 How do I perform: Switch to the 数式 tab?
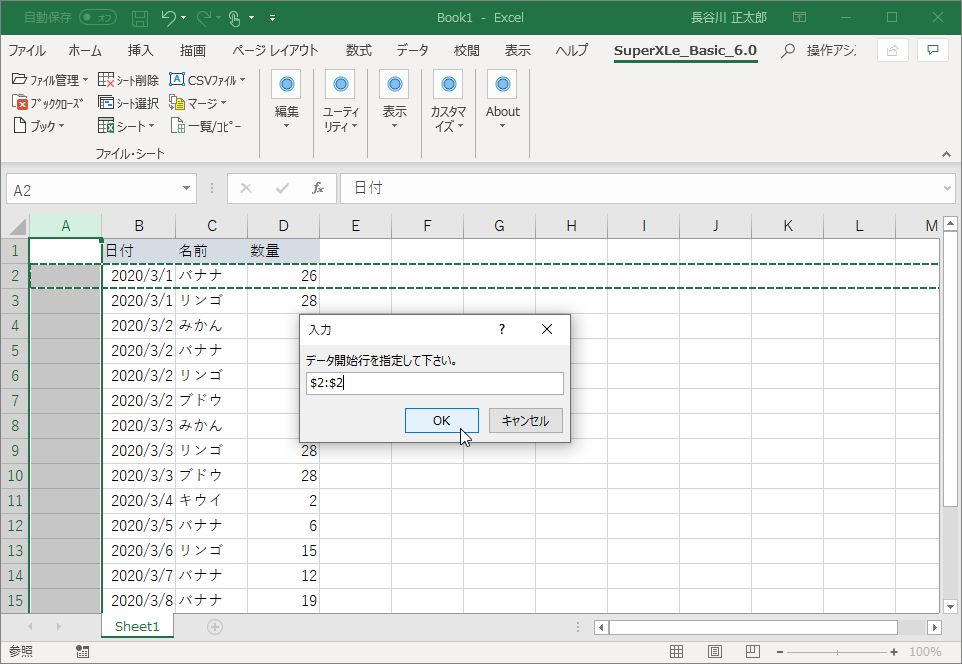coord(358,50)
